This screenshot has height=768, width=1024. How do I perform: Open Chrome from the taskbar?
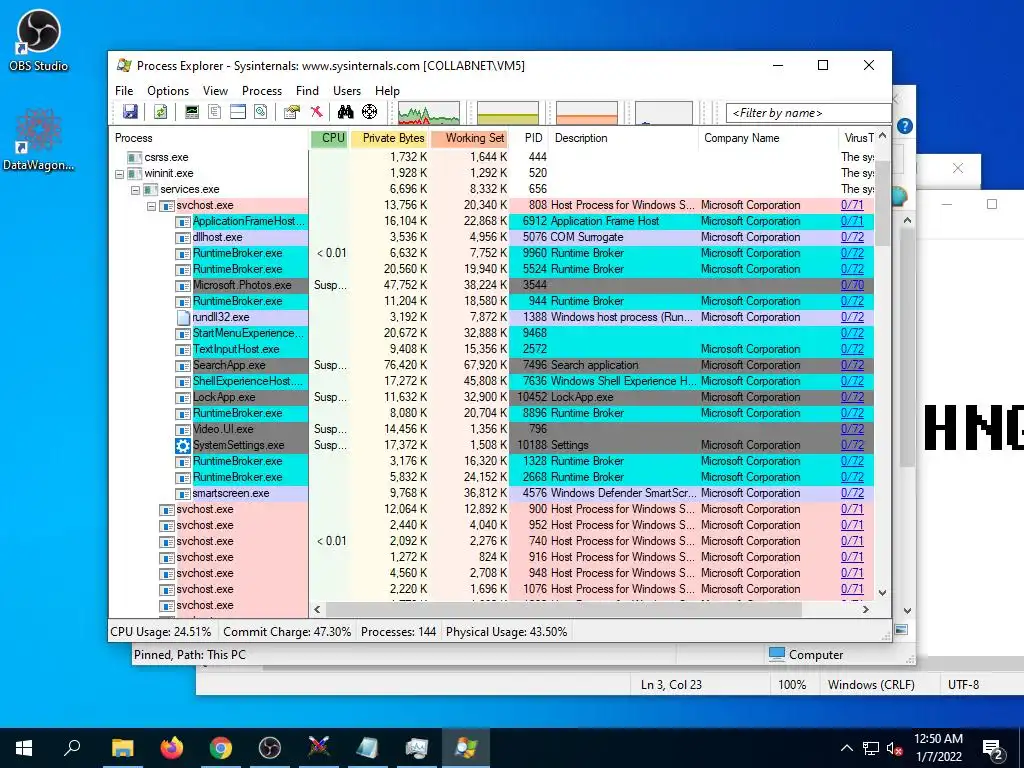coord(221,748)
